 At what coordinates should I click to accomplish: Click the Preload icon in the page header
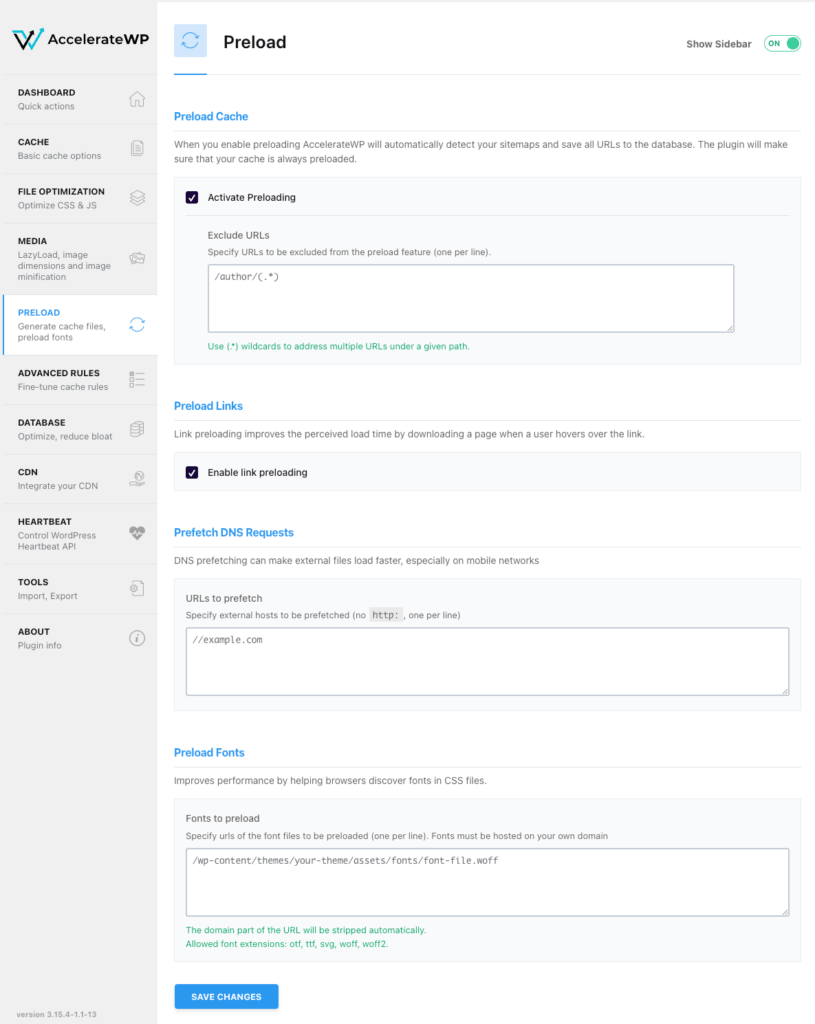[x=190, y=41]
